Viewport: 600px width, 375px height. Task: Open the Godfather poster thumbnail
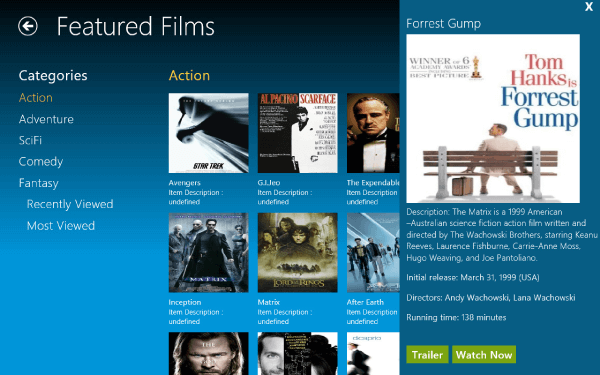coord(373,133)
